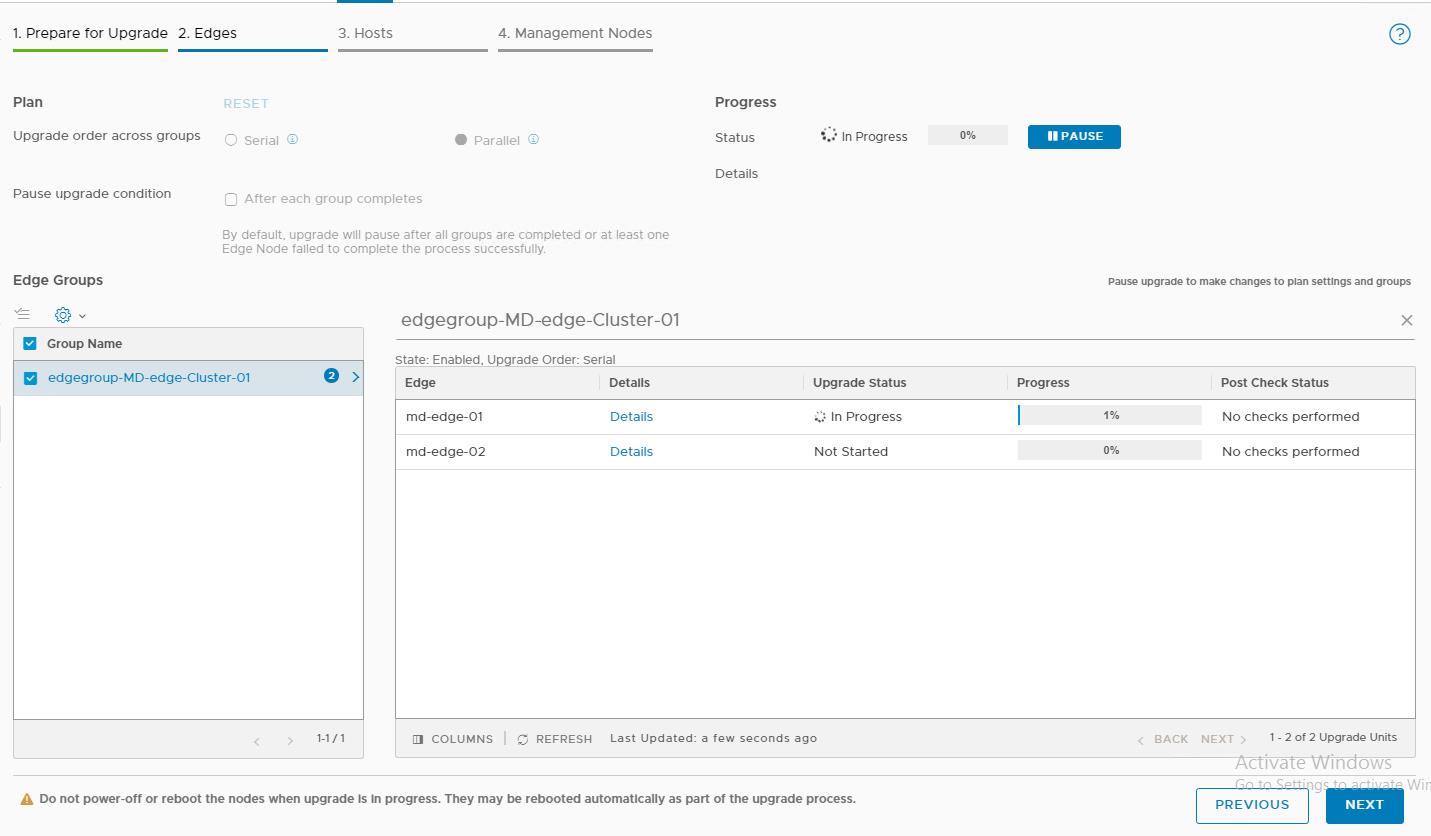Click No checks performed for md-edge-01
Image resolution: width=1431 pixels, height=836 pixels.
(1291, 417)
